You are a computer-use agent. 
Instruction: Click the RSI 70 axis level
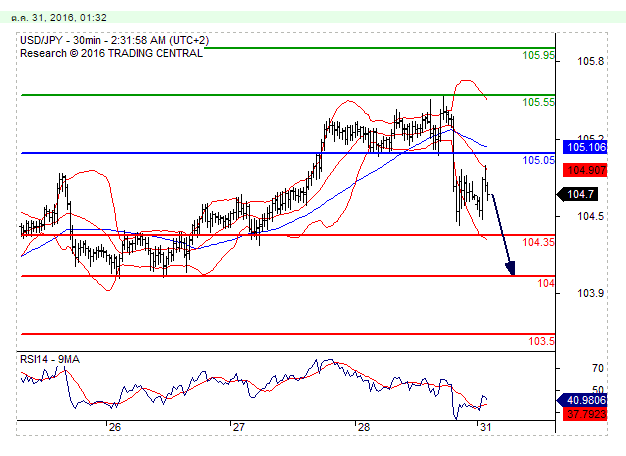[x=598, y=368]
